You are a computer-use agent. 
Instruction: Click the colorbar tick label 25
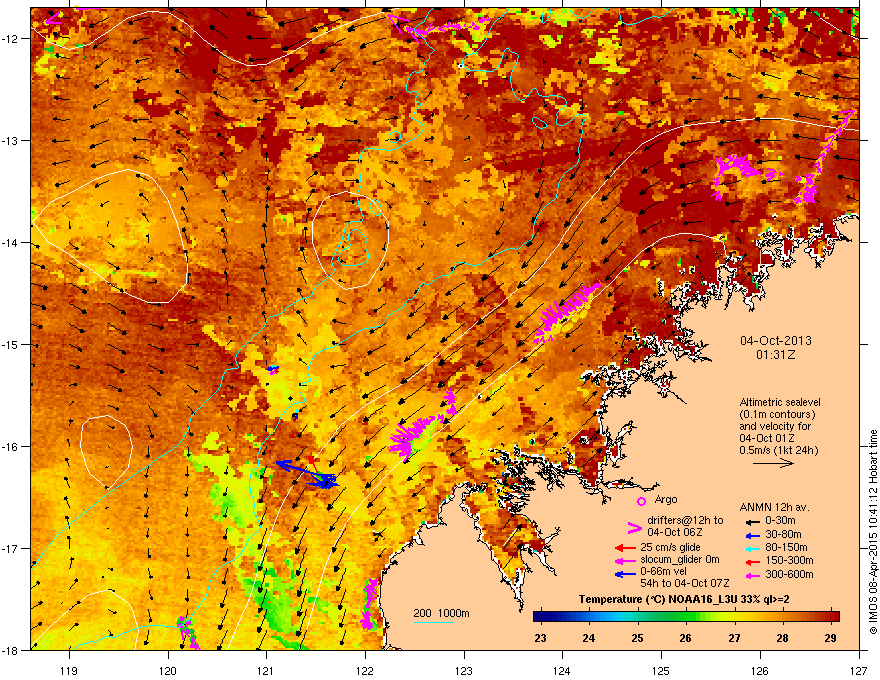637,637
